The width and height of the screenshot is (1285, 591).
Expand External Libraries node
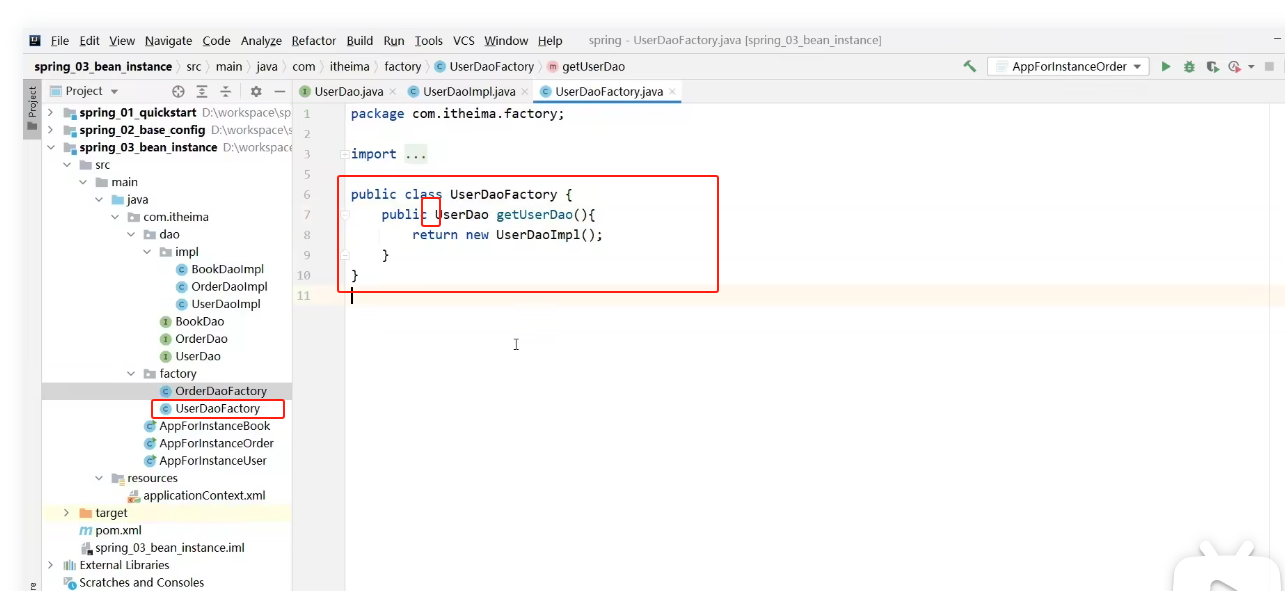click(x=51, y=565)
